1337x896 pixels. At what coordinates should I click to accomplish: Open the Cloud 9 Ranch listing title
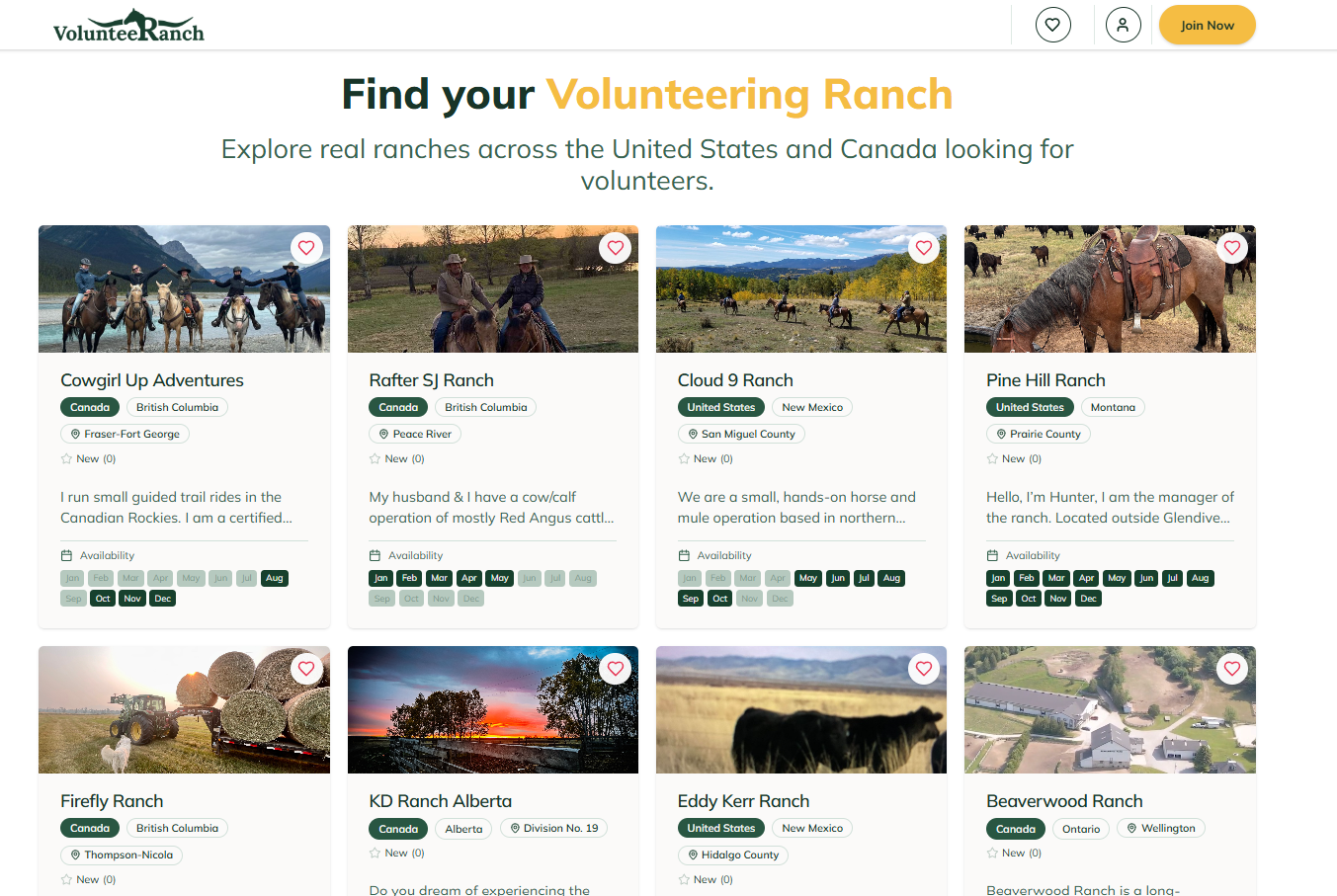tap(735, 380)
